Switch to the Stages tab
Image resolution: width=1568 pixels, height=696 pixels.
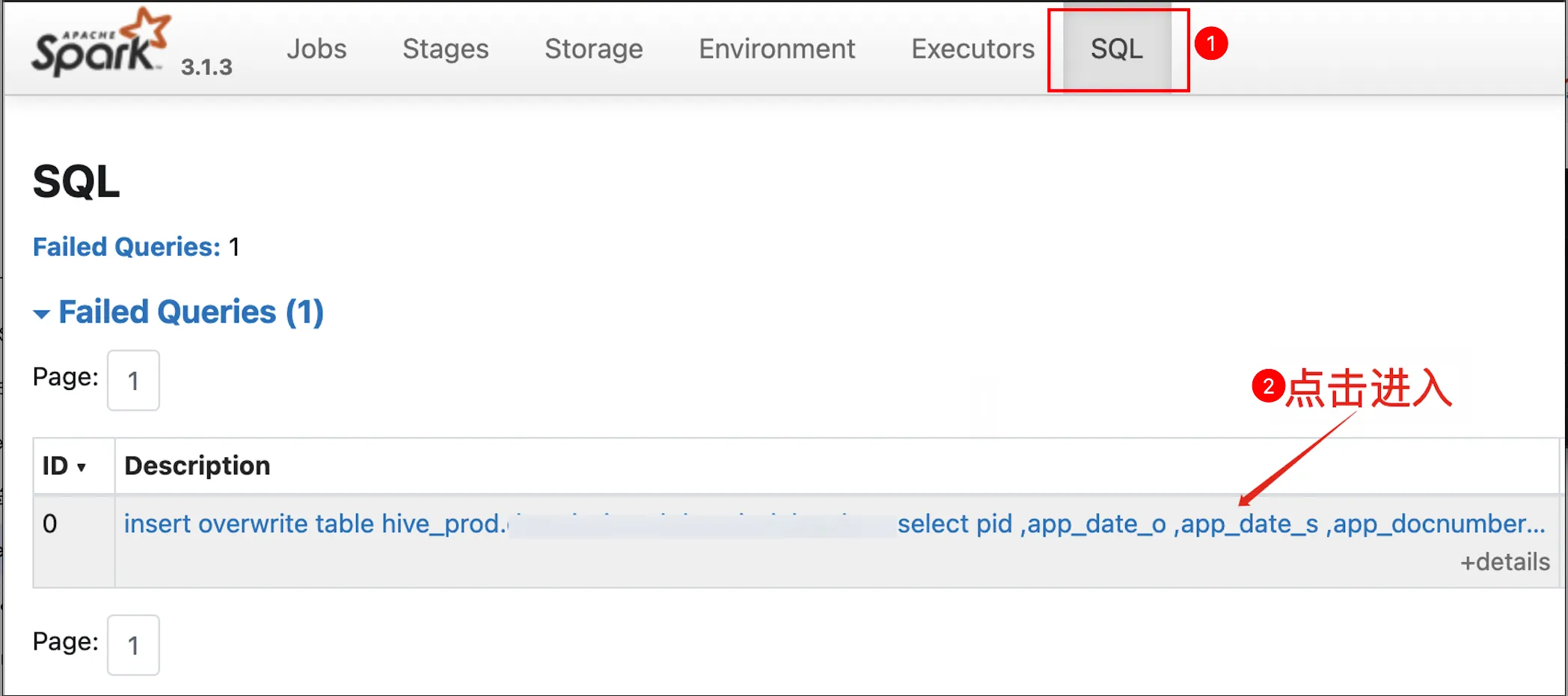(x=445, y=49)
